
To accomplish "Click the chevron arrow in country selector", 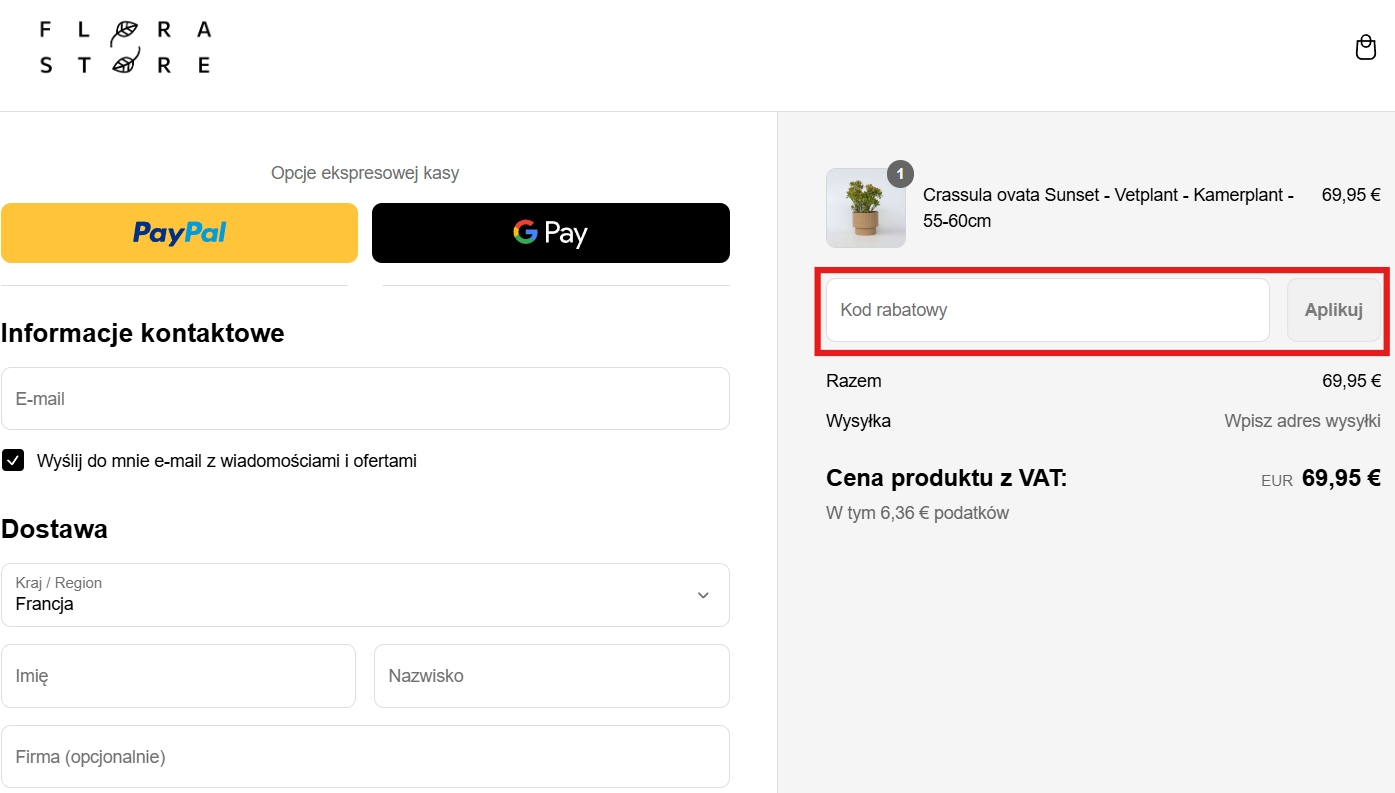I will (703, 595).
